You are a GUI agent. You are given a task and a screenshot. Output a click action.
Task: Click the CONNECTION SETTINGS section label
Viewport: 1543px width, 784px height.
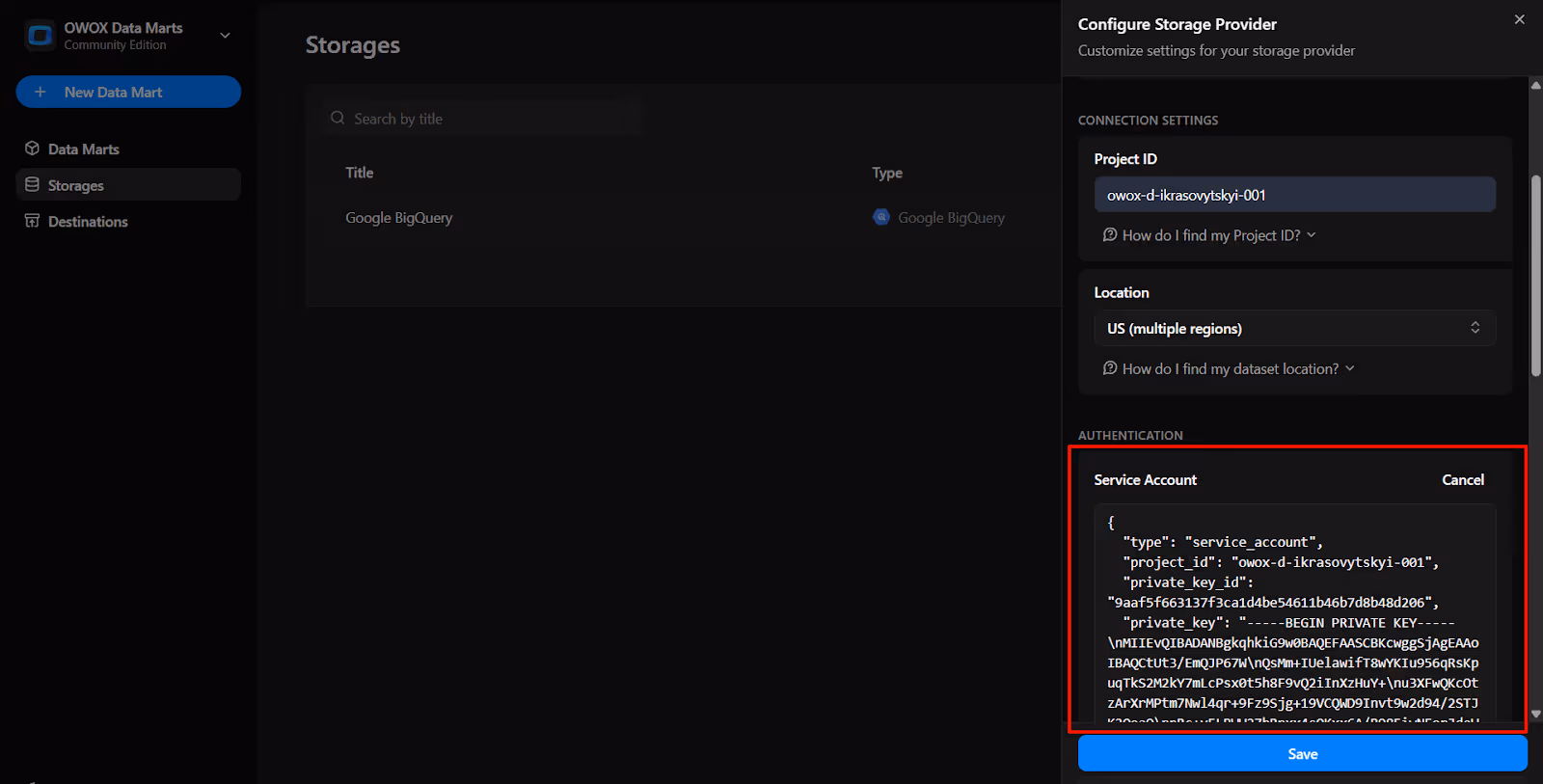(x=1148, y=121)
